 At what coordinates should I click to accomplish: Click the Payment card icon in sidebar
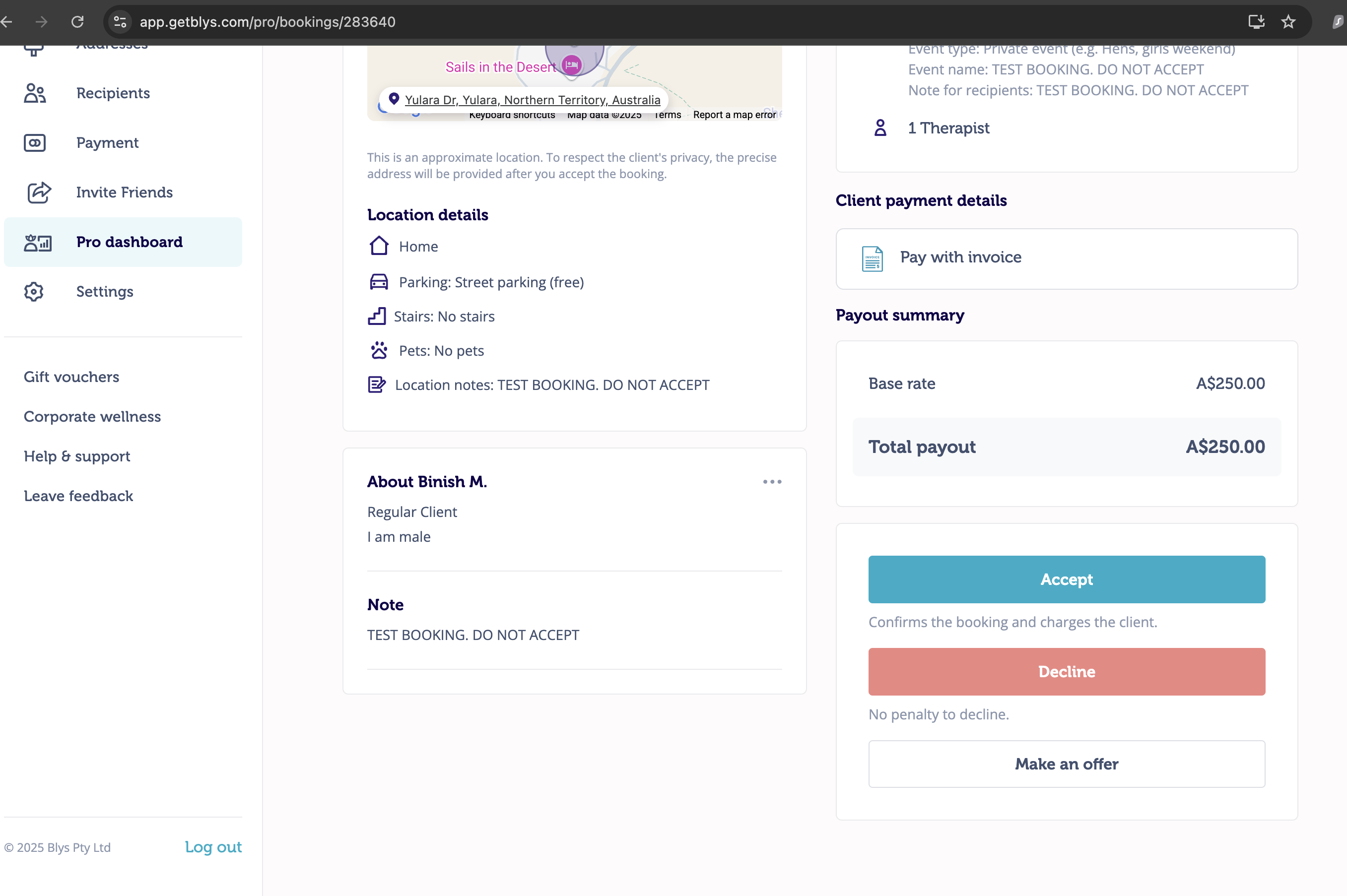[x=35, y=143]
